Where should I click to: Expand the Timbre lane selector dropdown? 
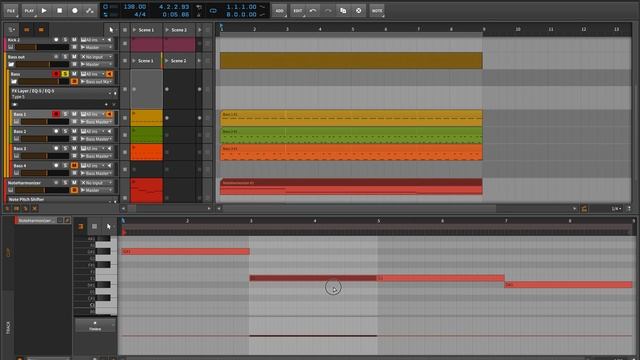pos(95,326)
